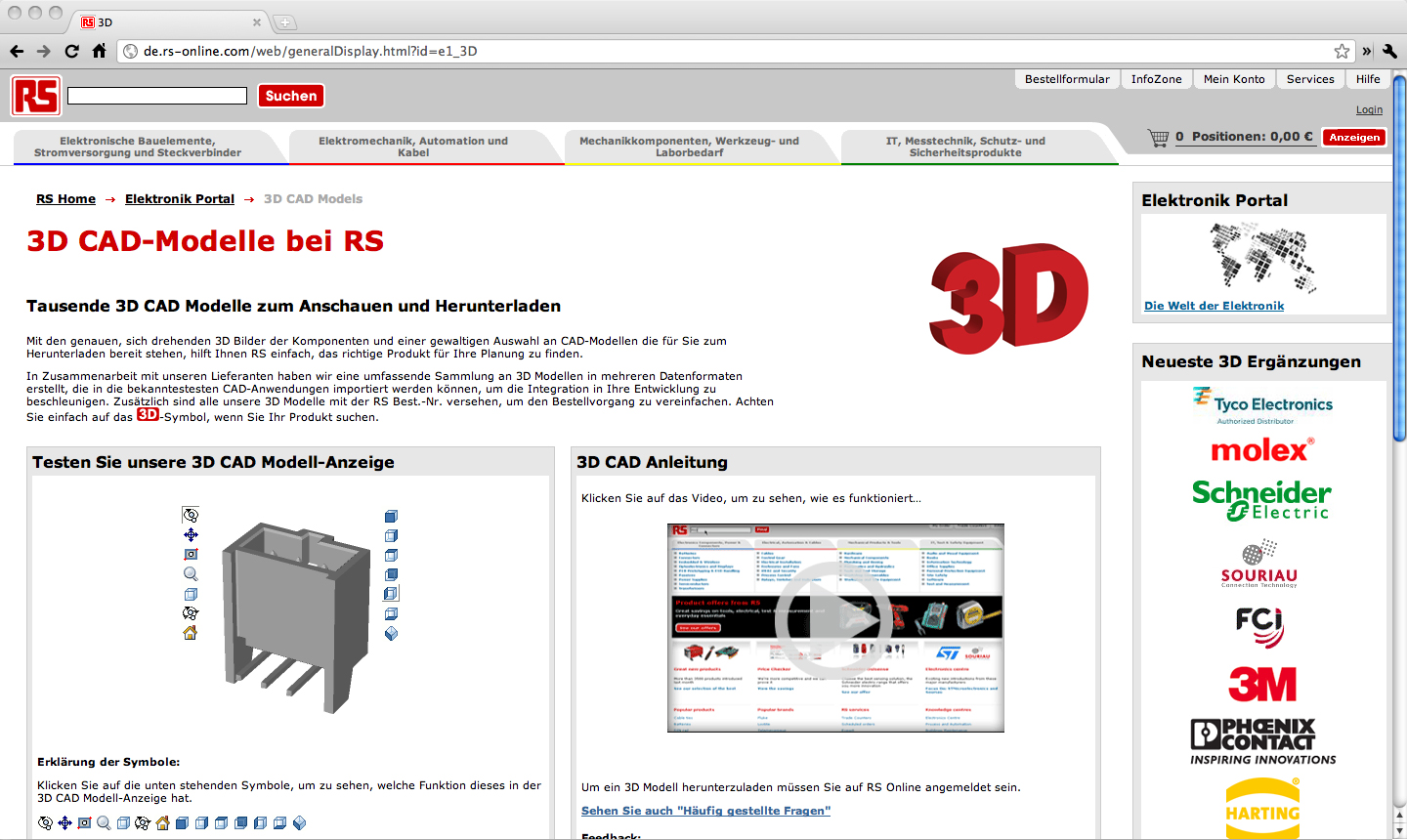Image resolution: width=1407 pixels, height=840 pixels.
Task: Click the RS search text field
Action: tap(157, 96)
